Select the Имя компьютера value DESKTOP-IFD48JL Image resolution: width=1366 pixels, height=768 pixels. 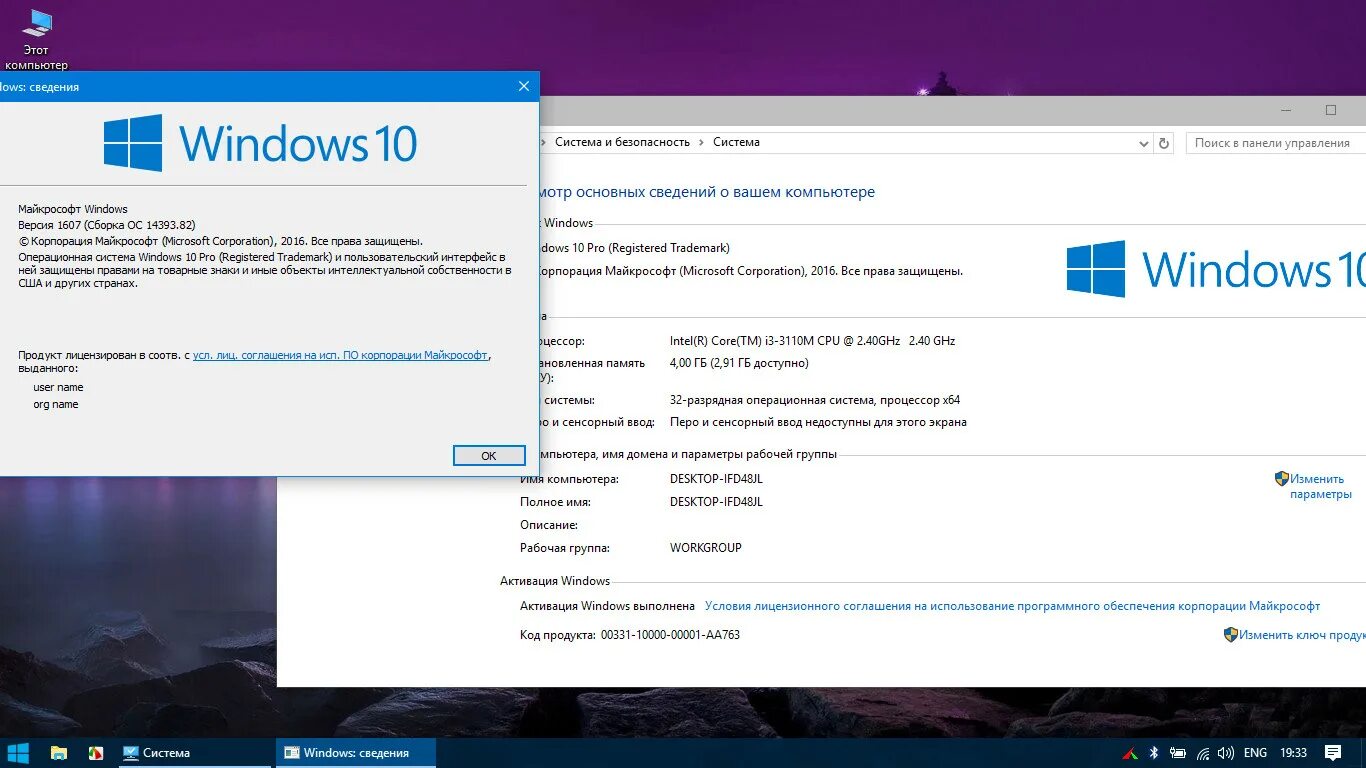point(716,479)
